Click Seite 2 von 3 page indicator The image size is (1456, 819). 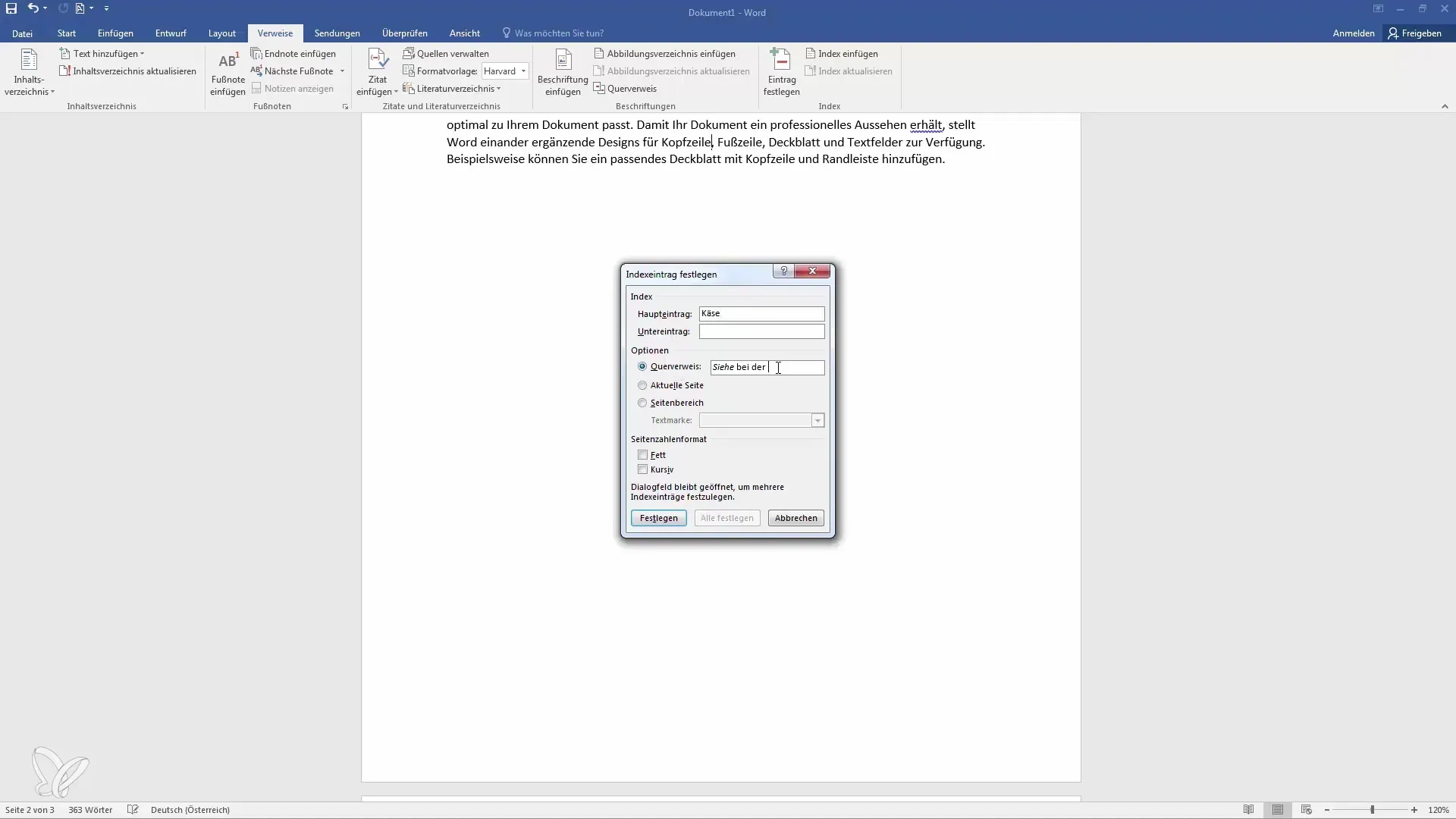tap(30, 810)
